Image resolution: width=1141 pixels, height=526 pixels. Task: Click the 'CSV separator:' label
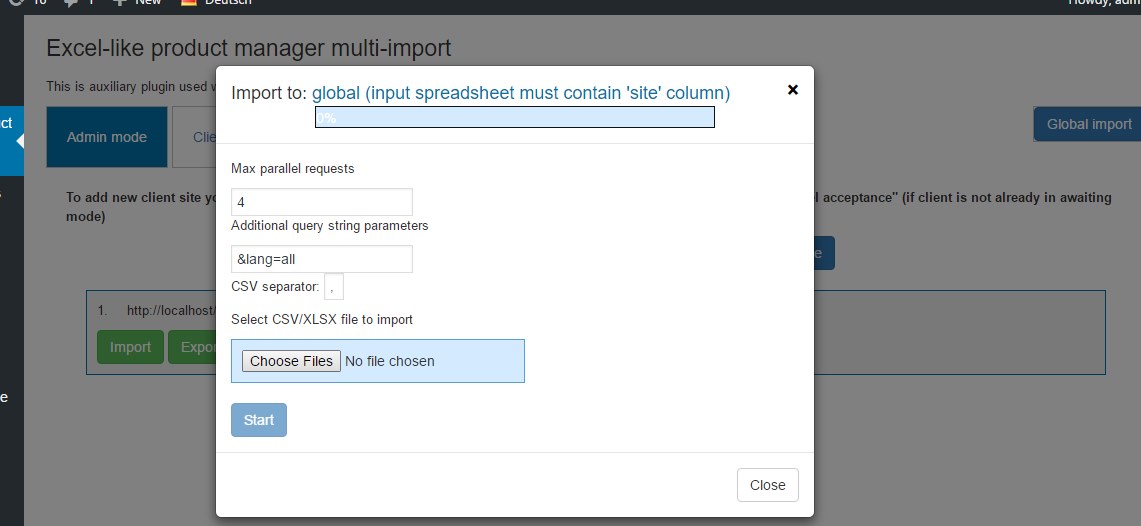275,287
